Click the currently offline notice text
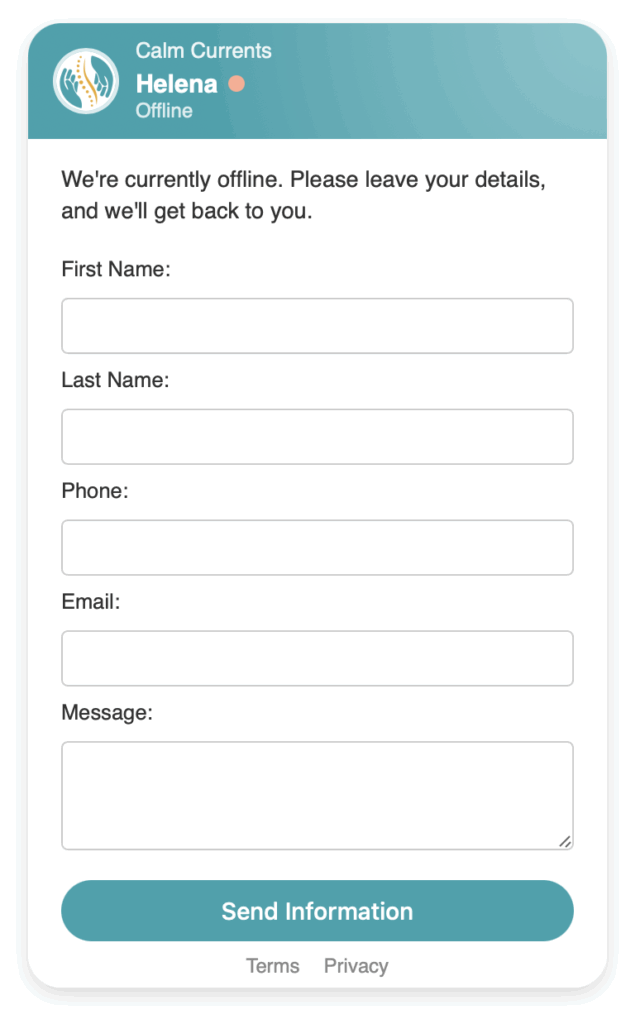This screenshot has height=1024, width=640. (304, 195)
